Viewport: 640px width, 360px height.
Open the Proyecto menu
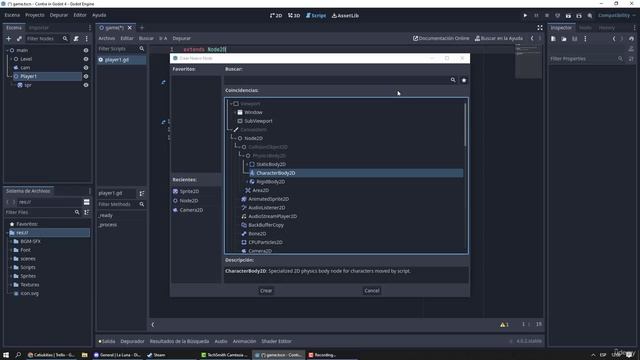pos(35,15)
